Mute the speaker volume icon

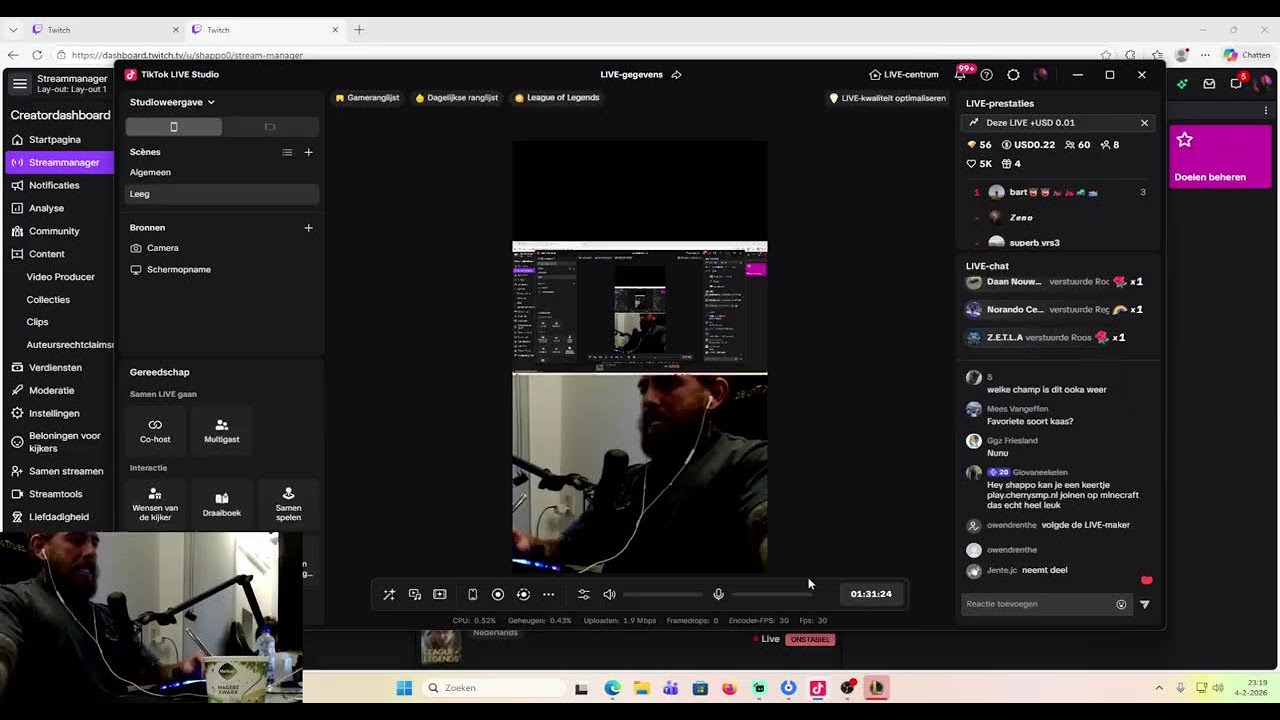click(609, 594)
